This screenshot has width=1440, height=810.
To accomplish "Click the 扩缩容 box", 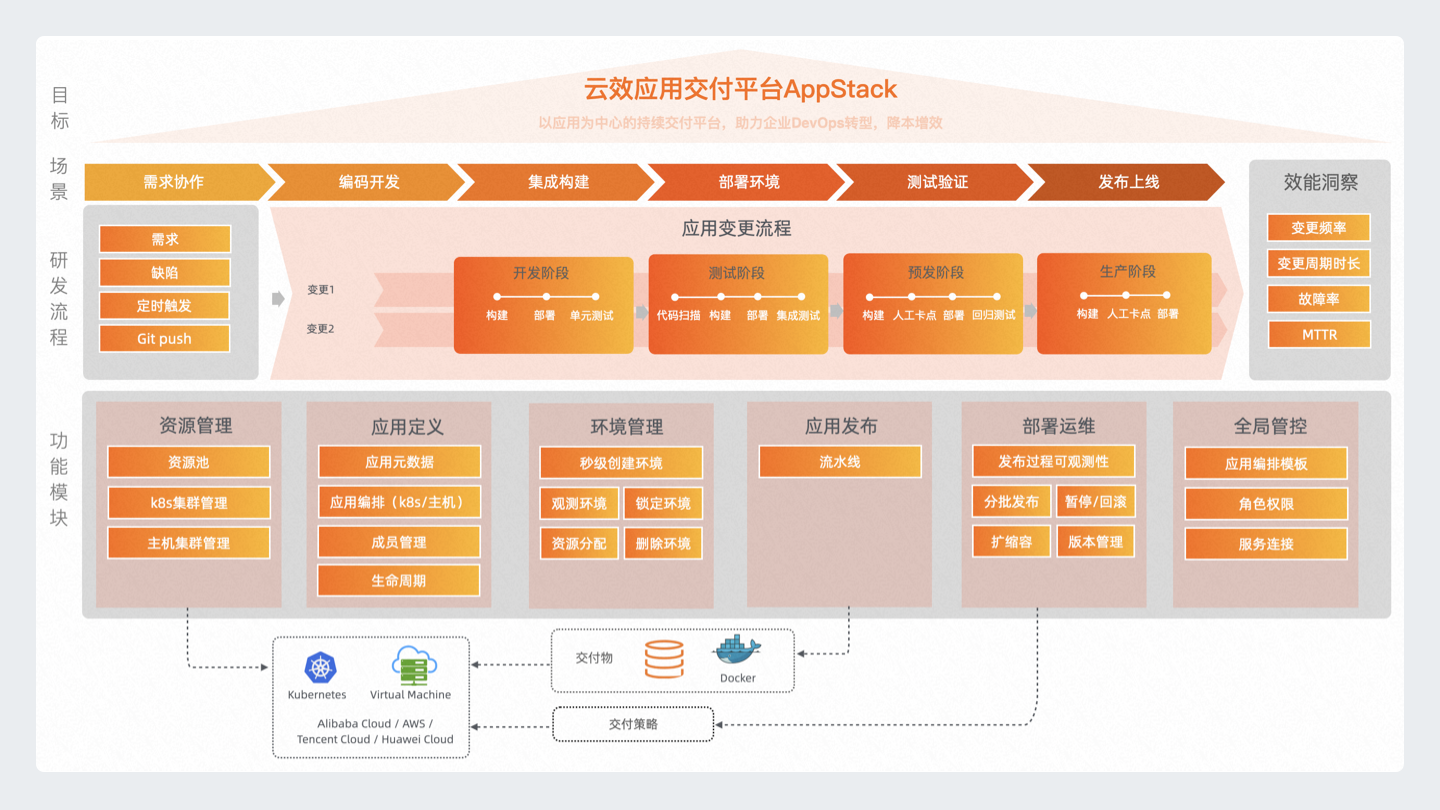I will (x=1012, y=541).
